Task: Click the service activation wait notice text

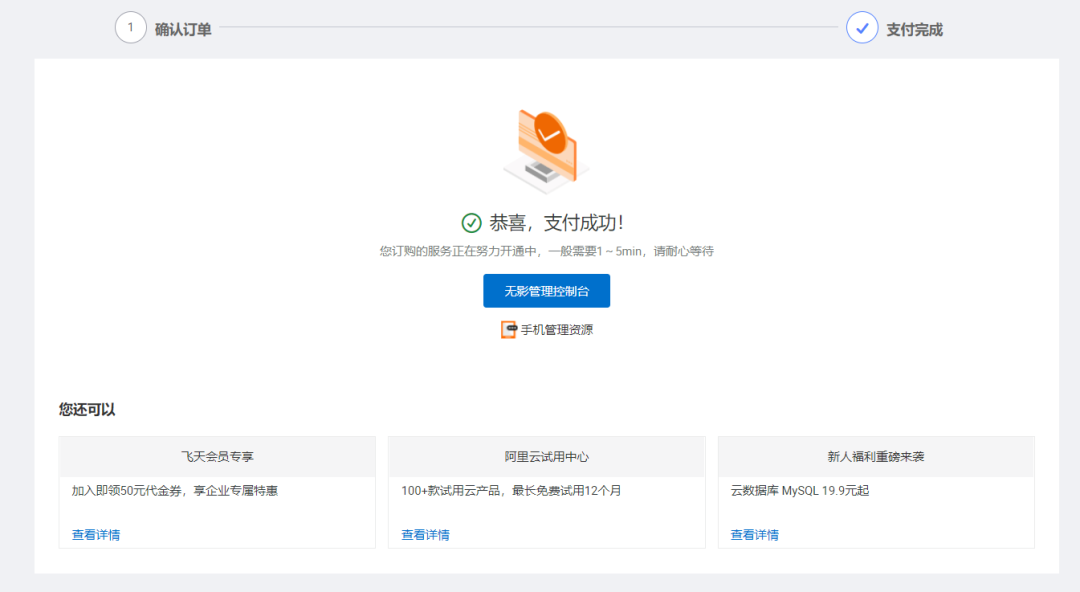Action: click(x=546, y=252)
